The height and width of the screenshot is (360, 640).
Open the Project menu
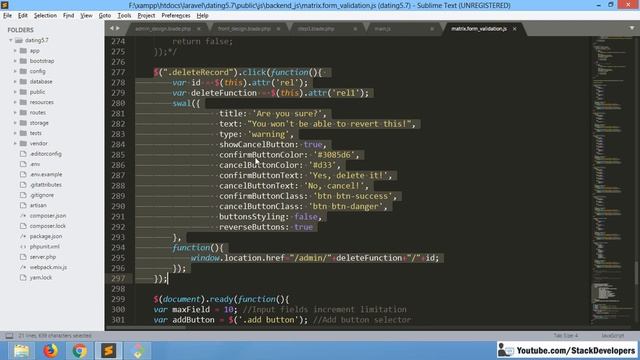point(146,16)
